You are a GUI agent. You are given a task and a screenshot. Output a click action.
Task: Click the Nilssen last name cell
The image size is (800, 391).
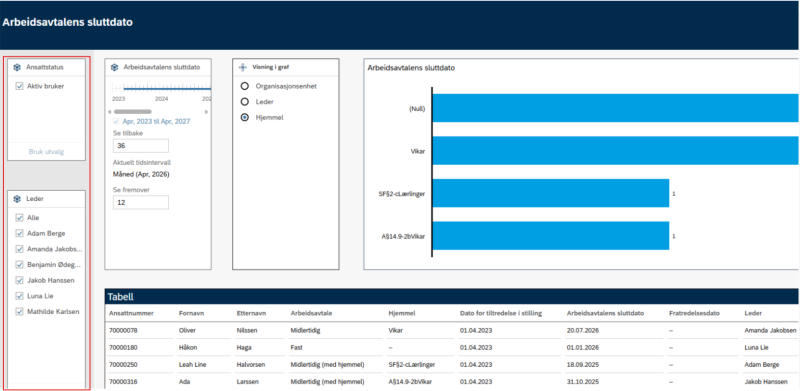(248, 330)
